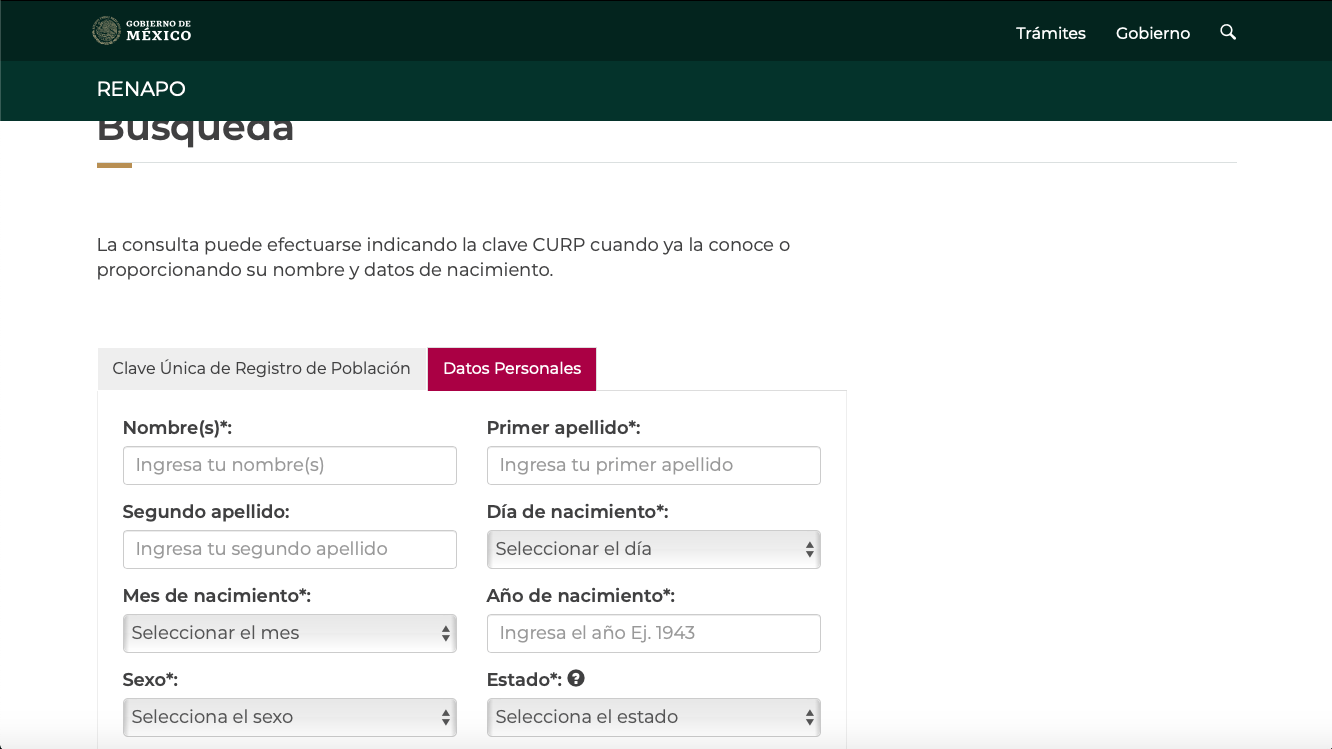The width and height of the screenshot is (1332, 749).
Task: Open the Trámites menu link
Action: [x=1050, y=33]
